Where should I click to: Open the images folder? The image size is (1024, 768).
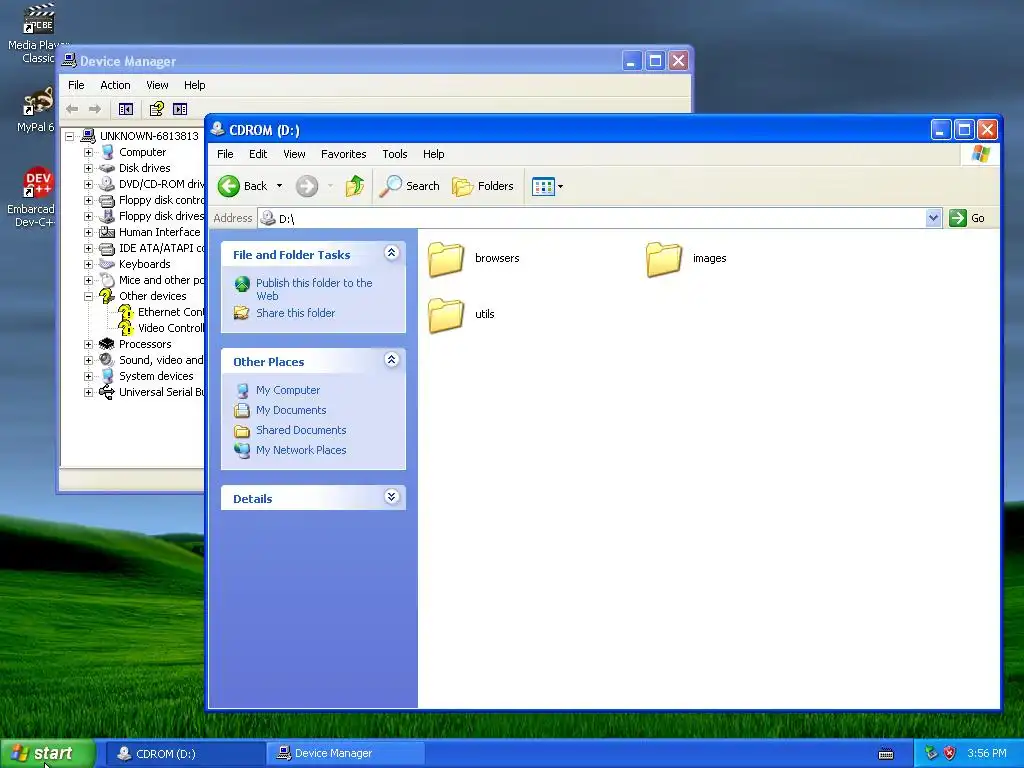(x=686, y=259)
